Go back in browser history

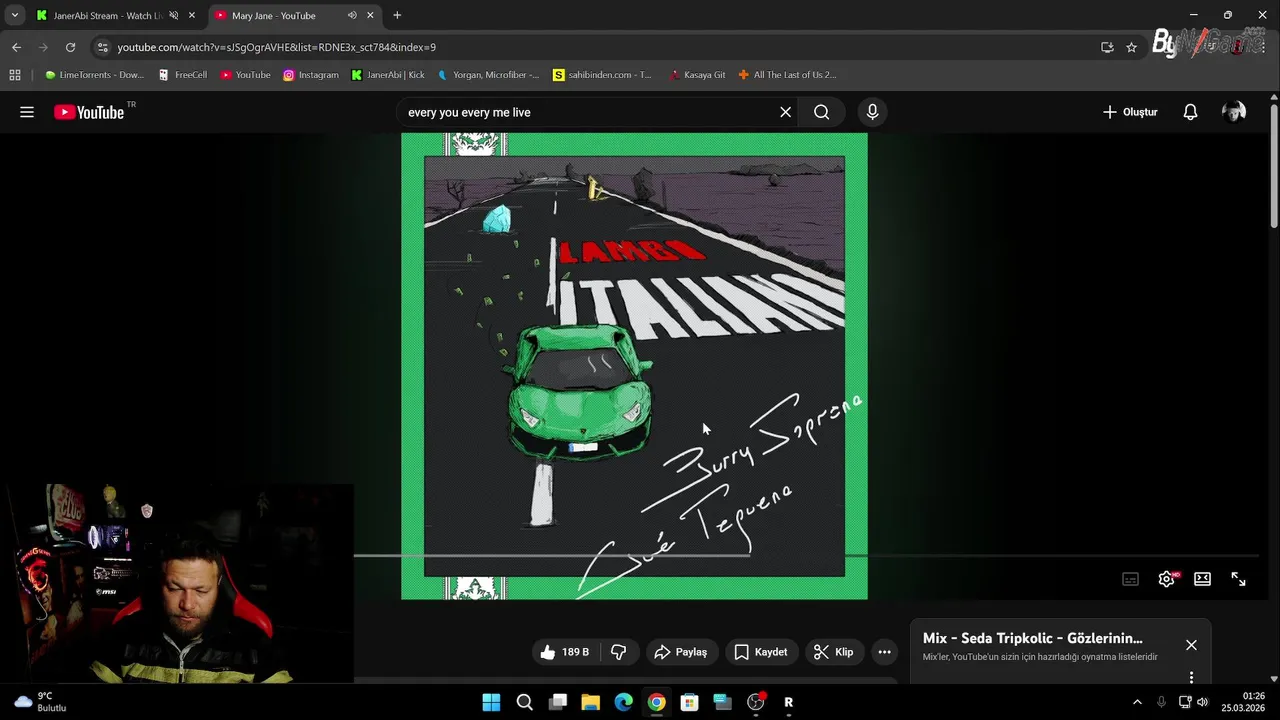pos(16,47)
